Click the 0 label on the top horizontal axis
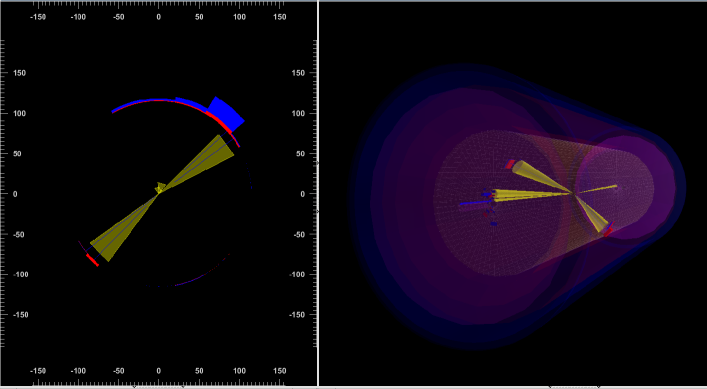Image resolution: width=707 pixels, height=389 pixels. [158, 17]
